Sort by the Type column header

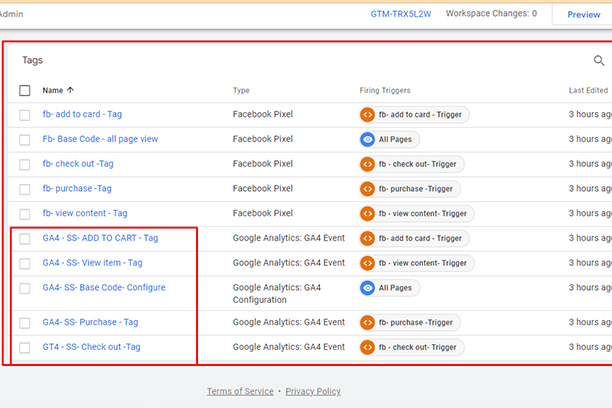pos(241,90)
